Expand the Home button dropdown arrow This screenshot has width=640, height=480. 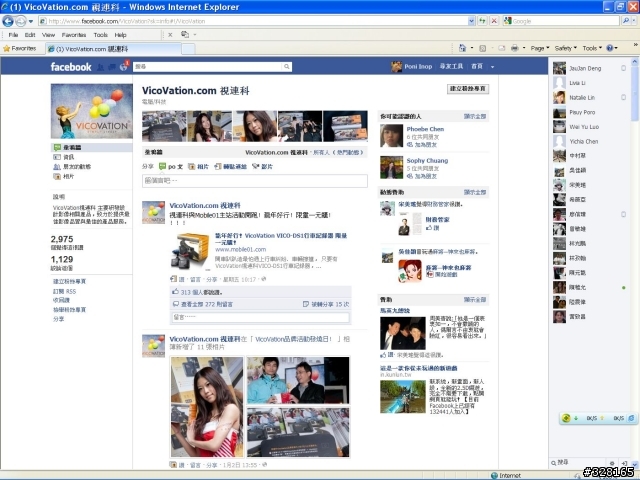[x=472, y=48]
